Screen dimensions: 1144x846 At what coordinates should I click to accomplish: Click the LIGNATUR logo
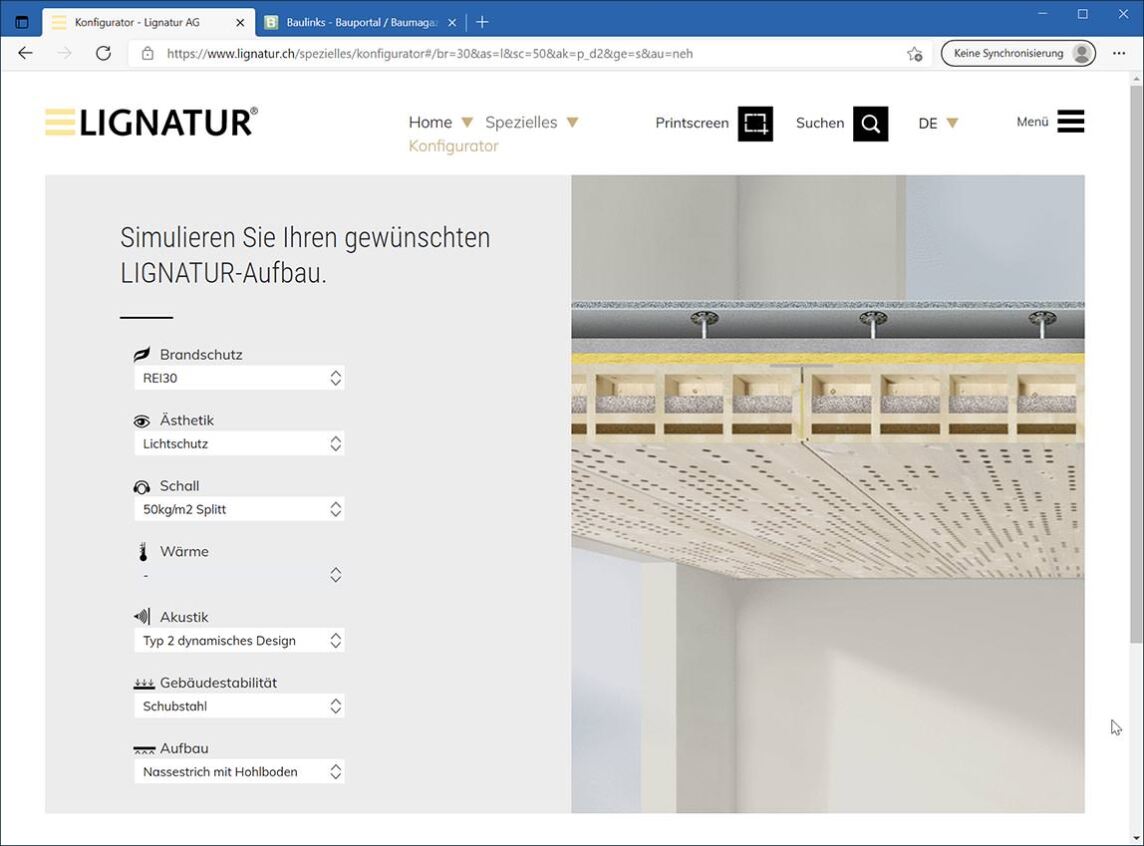151,122
